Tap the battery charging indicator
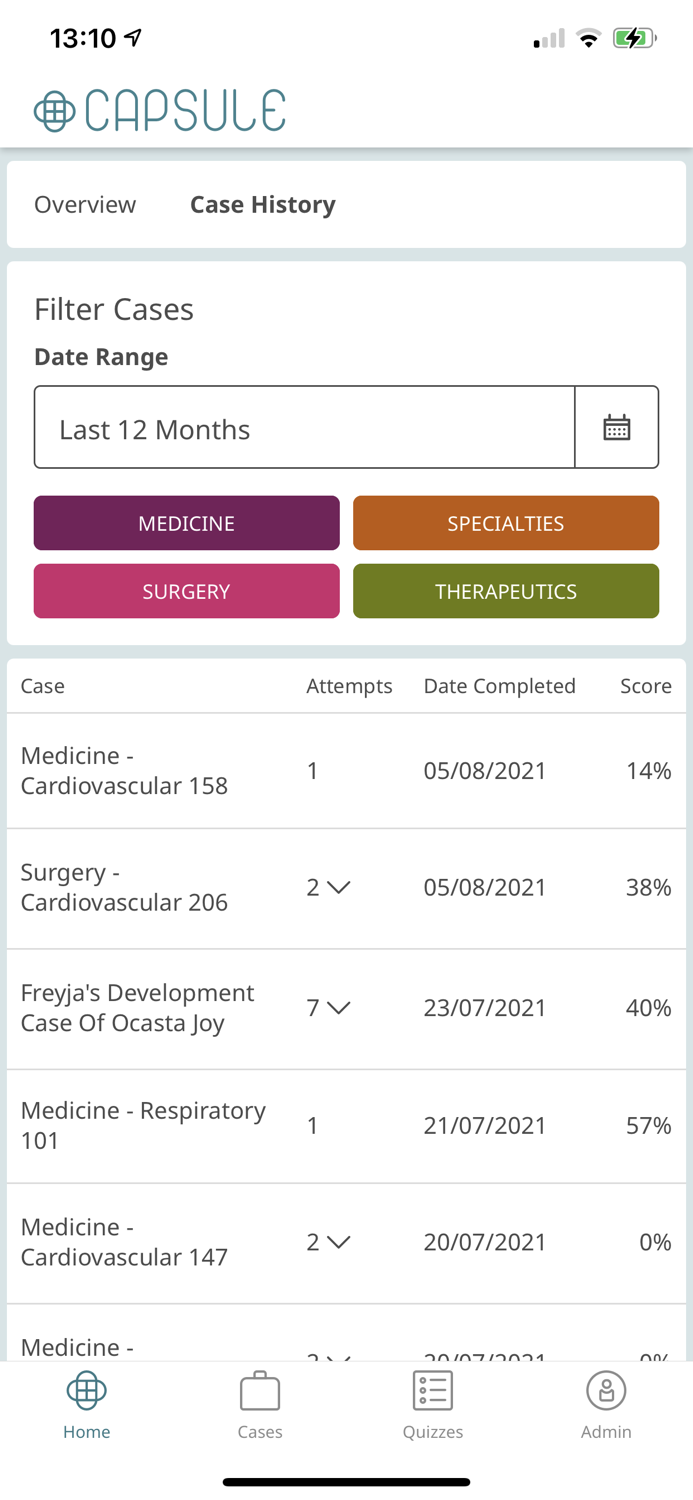The image size is (693, 1500). 634,37
